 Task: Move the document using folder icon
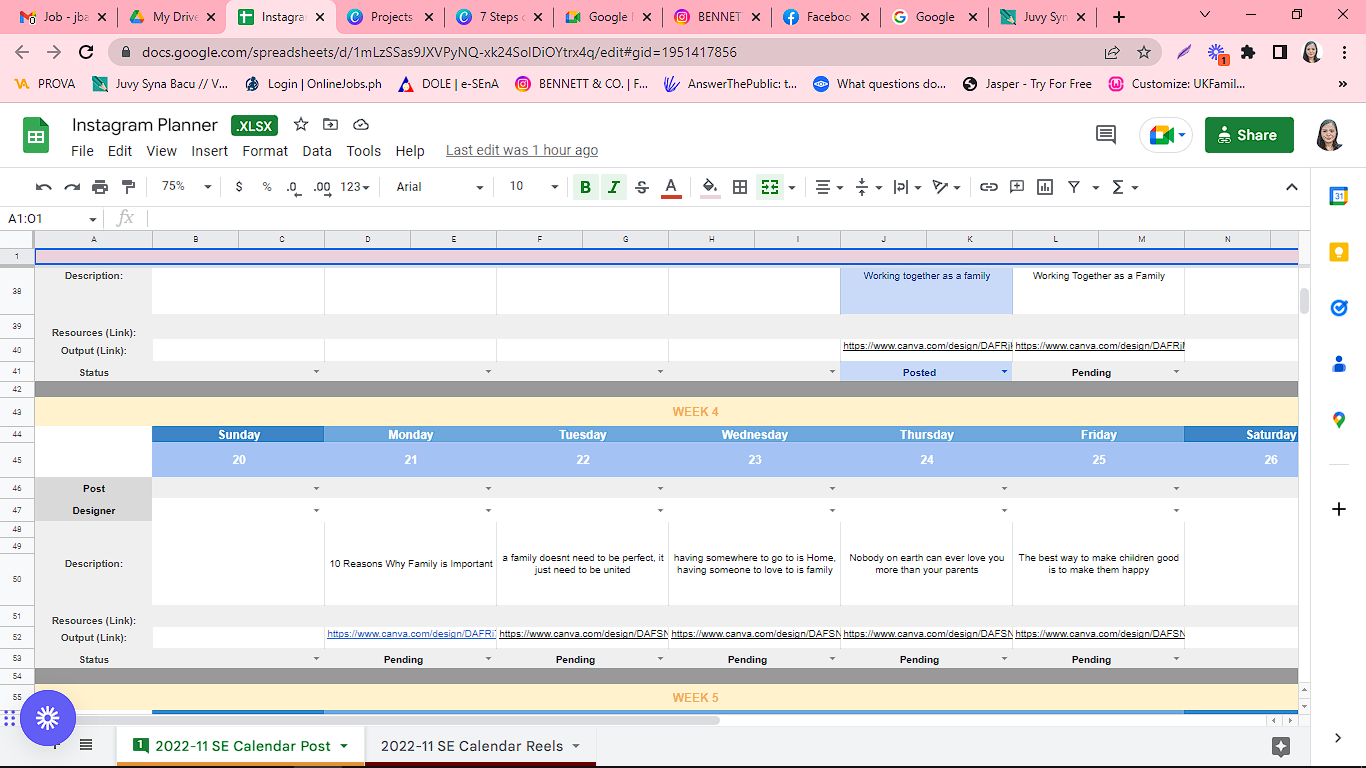[330, 124]
